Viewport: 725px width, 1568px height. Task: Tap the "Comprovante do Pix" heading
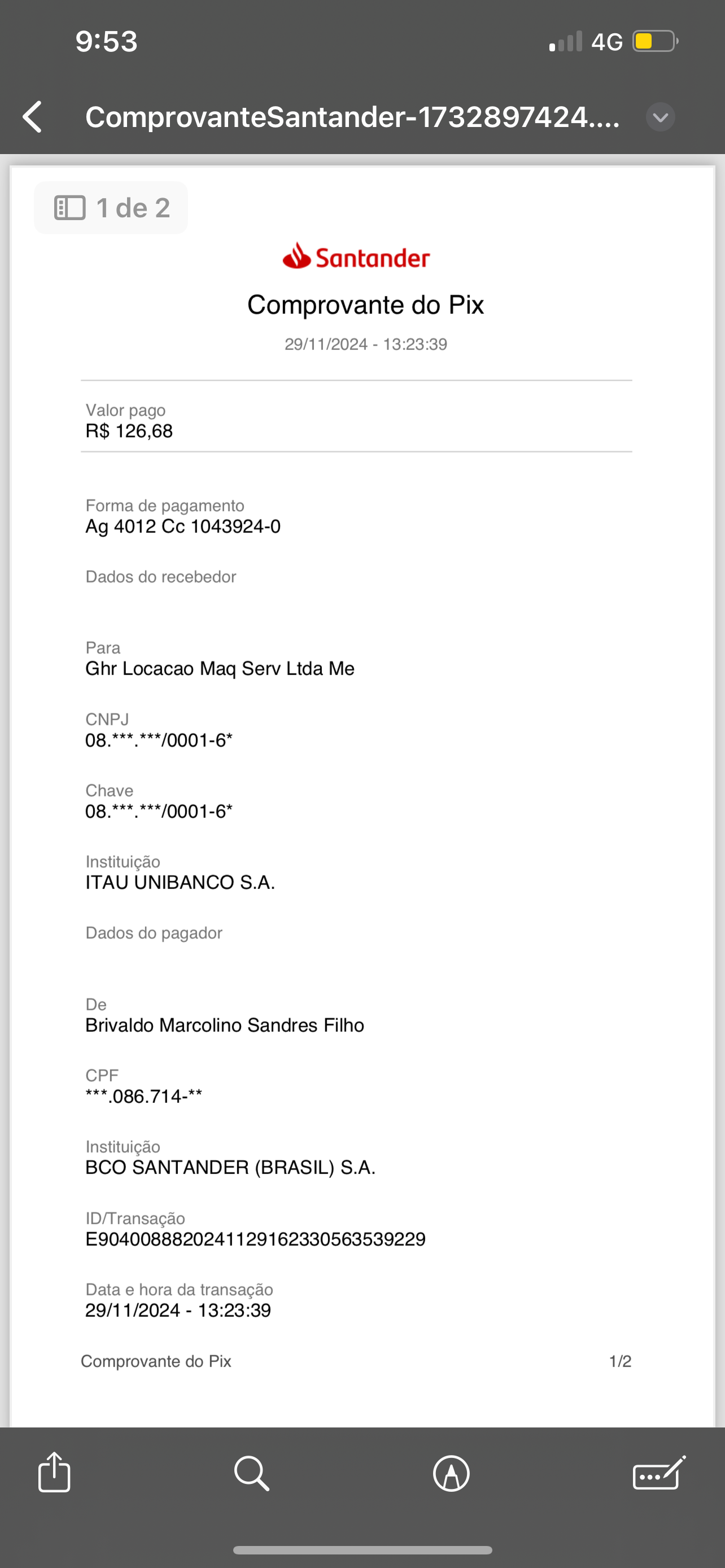click(x=365, y=304)
